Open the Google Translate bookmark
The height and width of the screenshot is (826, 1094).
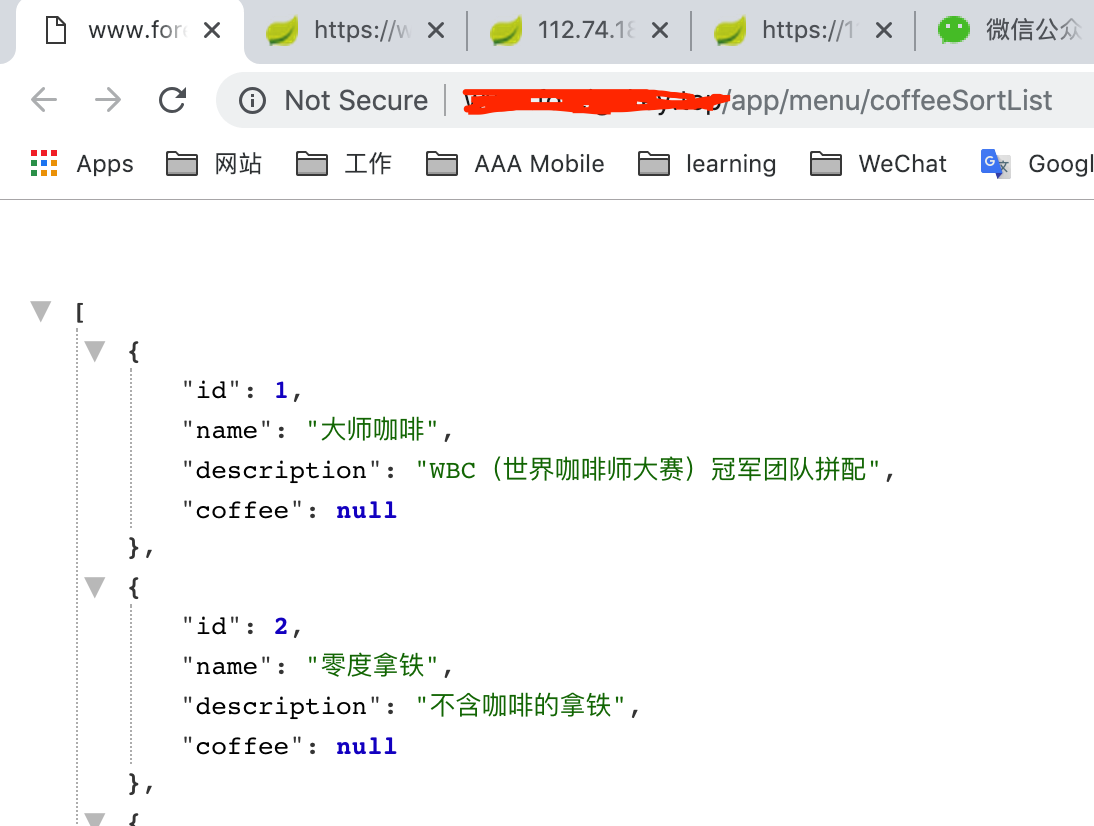[1037, 164]
